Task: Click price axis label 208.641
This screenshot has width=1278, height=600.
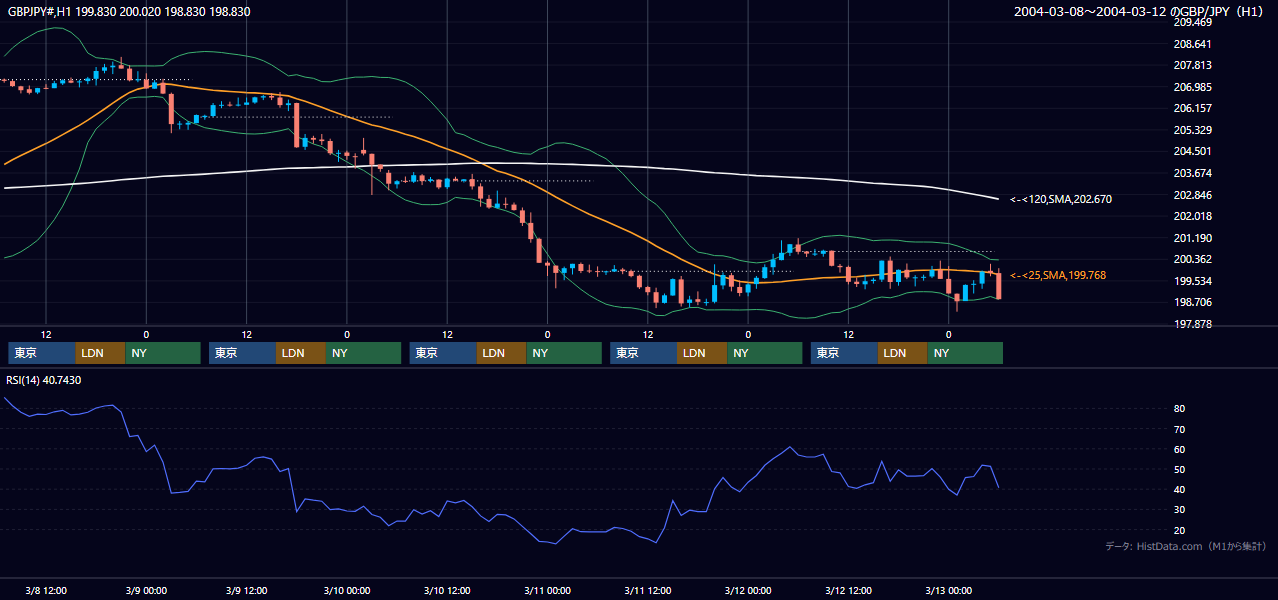Action: 1192,44
